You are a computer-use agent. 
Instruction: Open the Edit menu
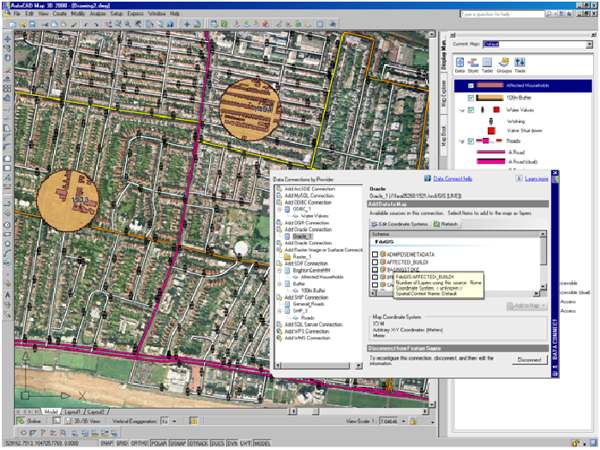[x=29, y=13]
